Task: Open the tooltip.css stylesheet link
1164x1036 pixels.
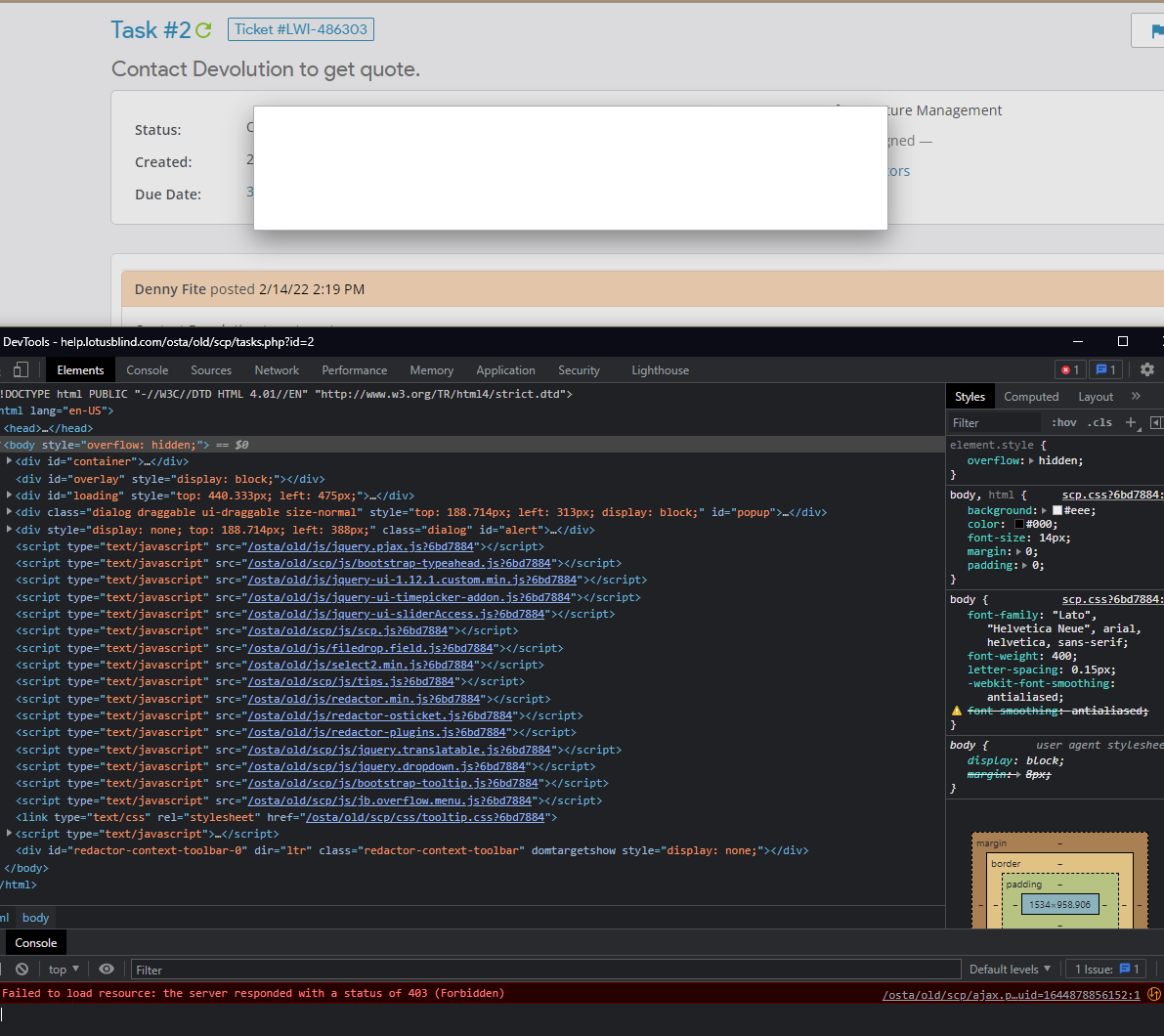Action: tap(425, 817)
